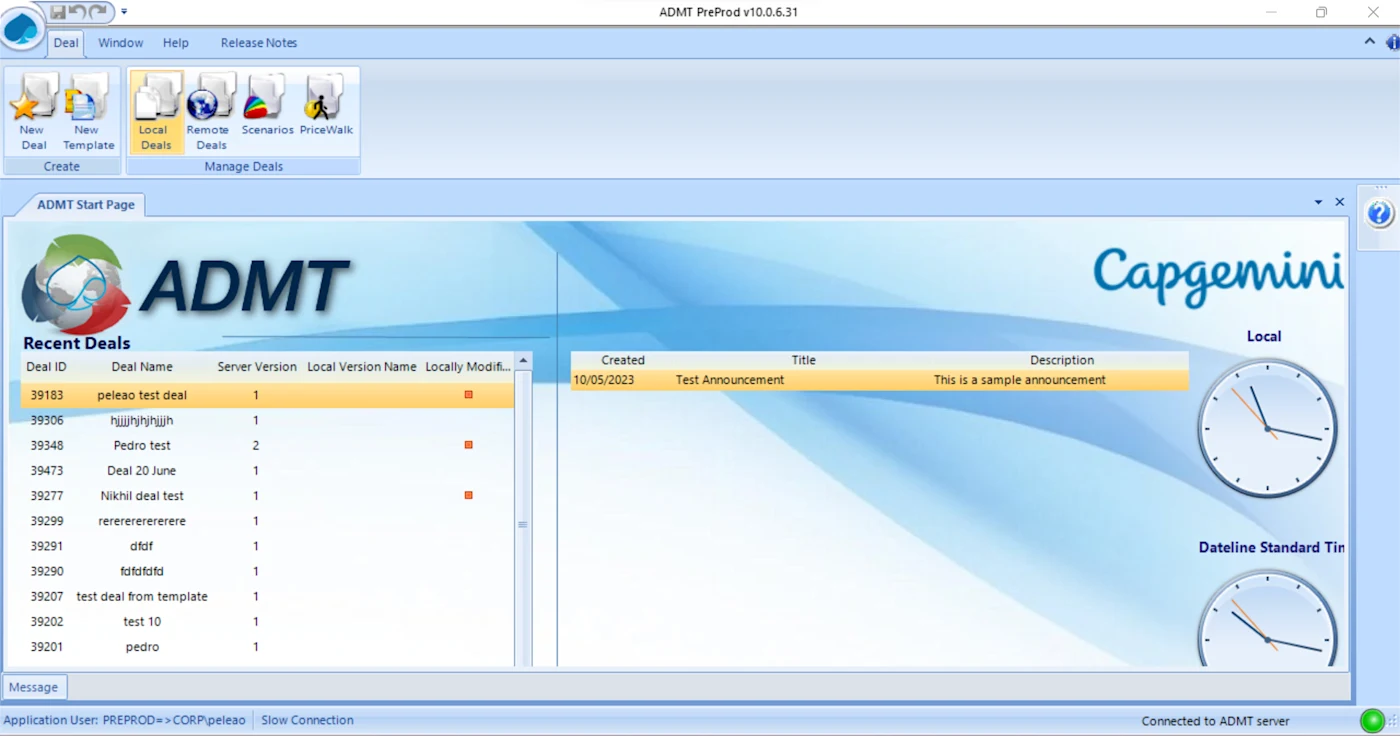Restore down the ADMT PreProd window
The width and height of the screenshot is (1400, 736).
tap(1322, 12)
